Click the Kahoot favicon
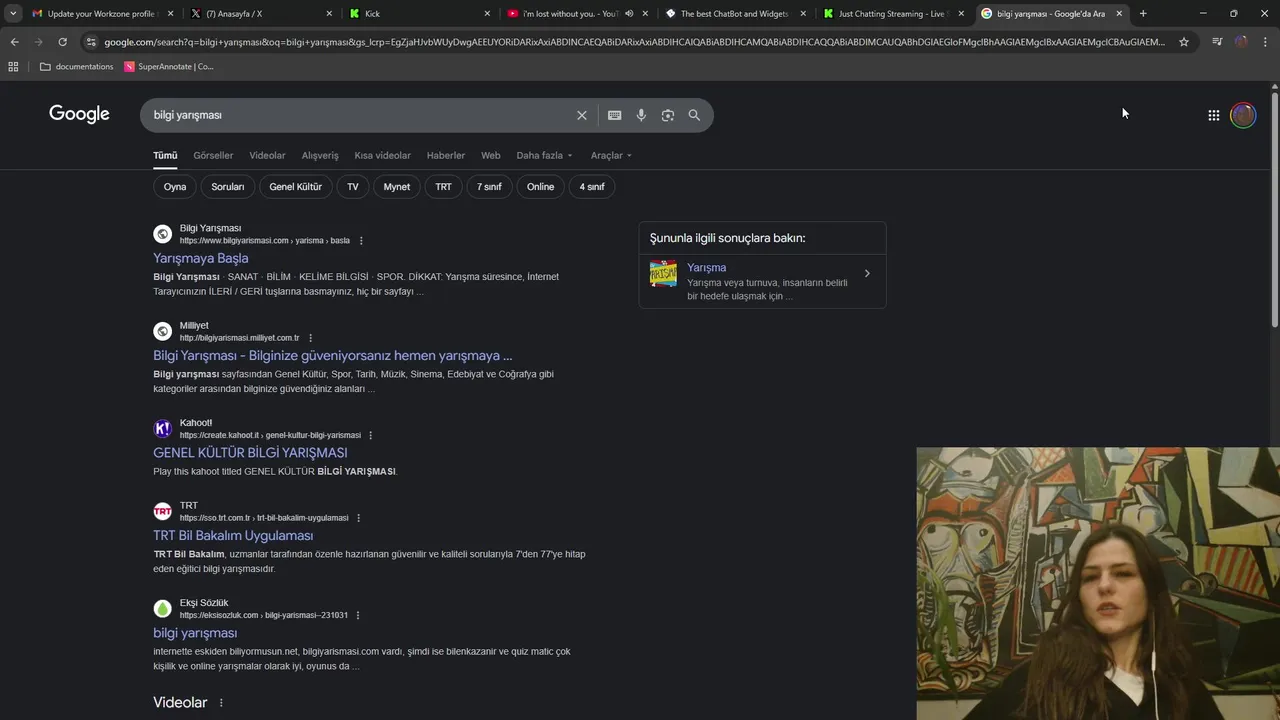 pyautogui.click(x=162, y=429)
